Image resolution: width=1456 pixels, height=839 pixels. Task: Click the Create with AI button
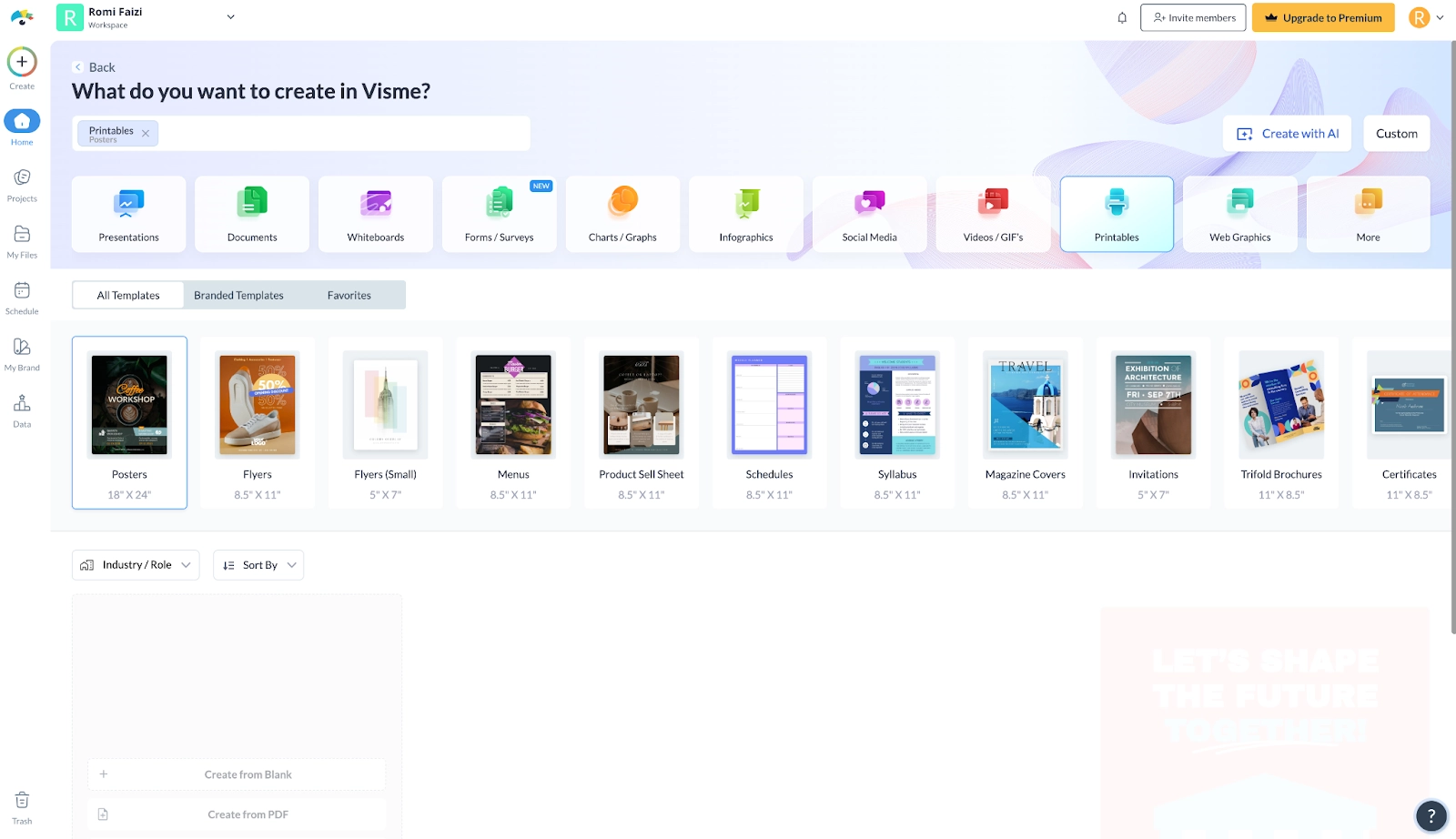point(1287,133)
